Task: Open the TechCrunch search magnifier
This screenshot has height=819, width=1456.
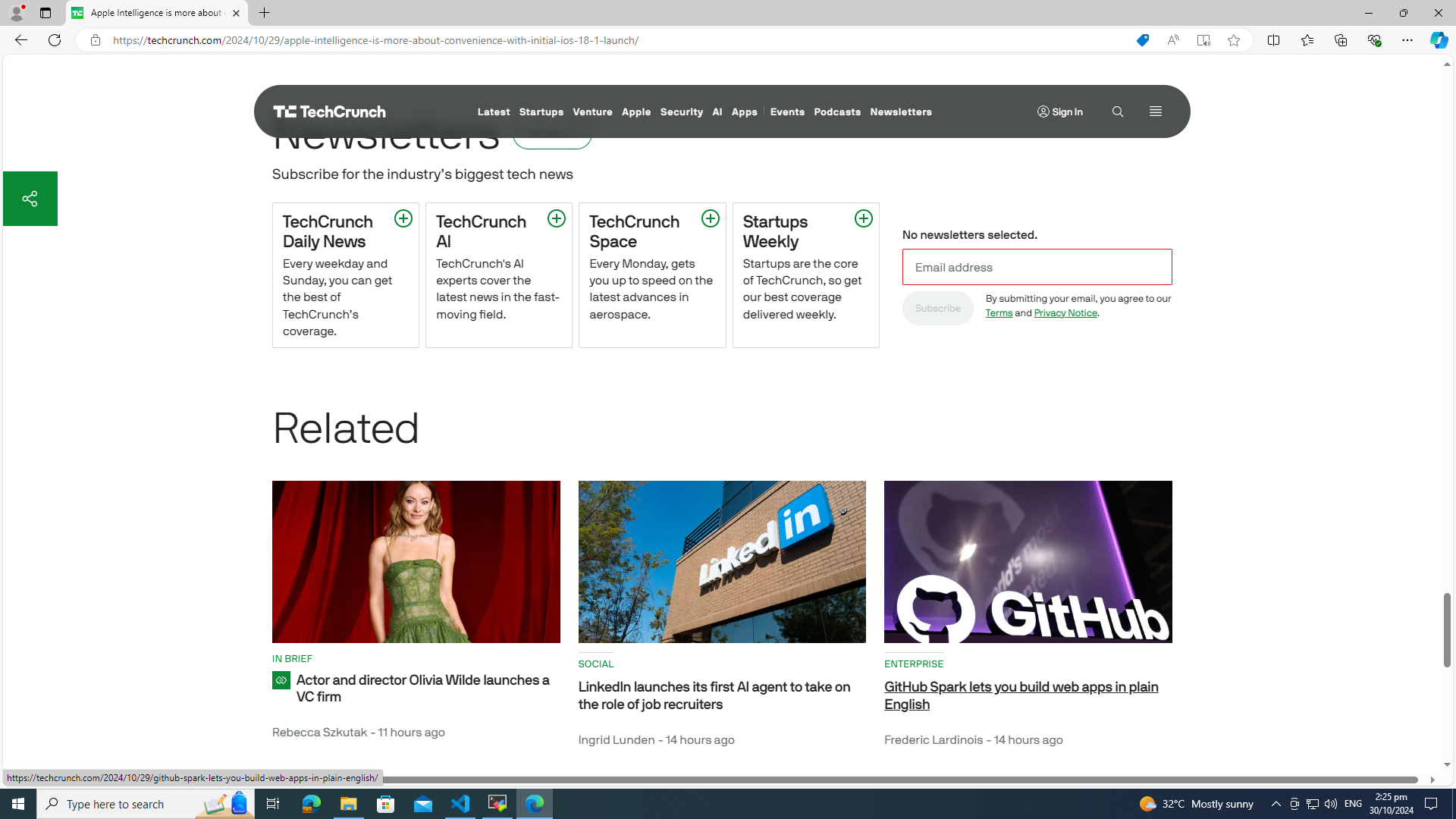Action: point(1117,111)
